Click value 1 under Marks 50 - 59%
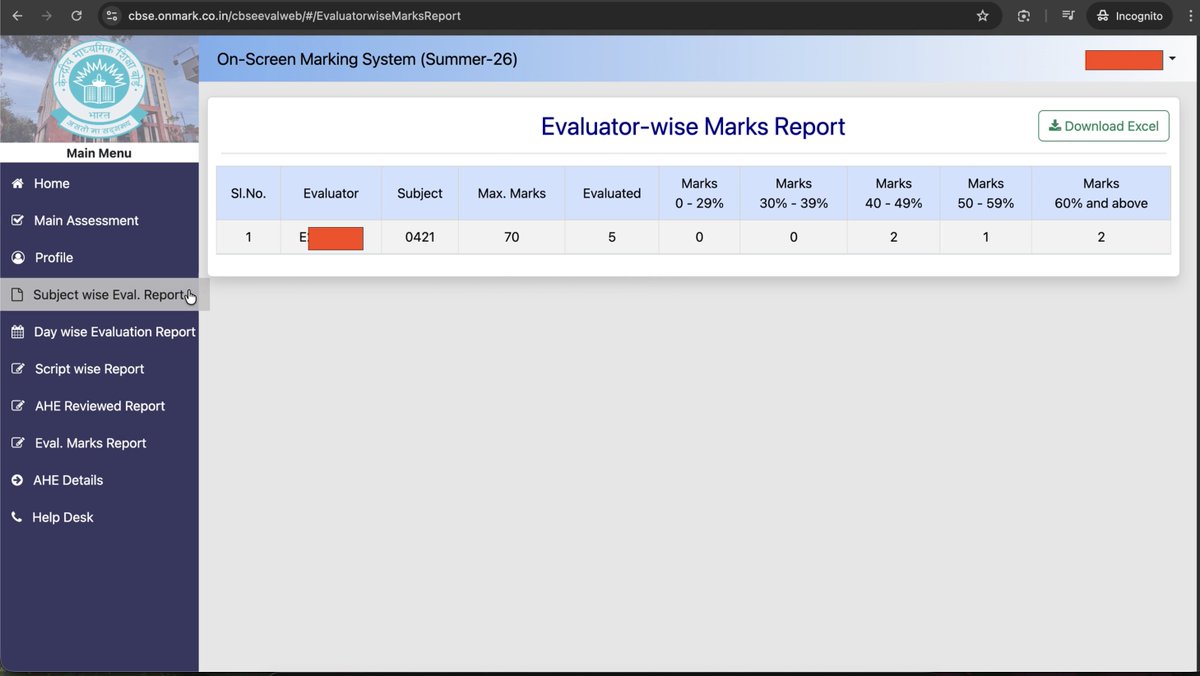This screenshot has height=676, width=1200. click(985, 237)
